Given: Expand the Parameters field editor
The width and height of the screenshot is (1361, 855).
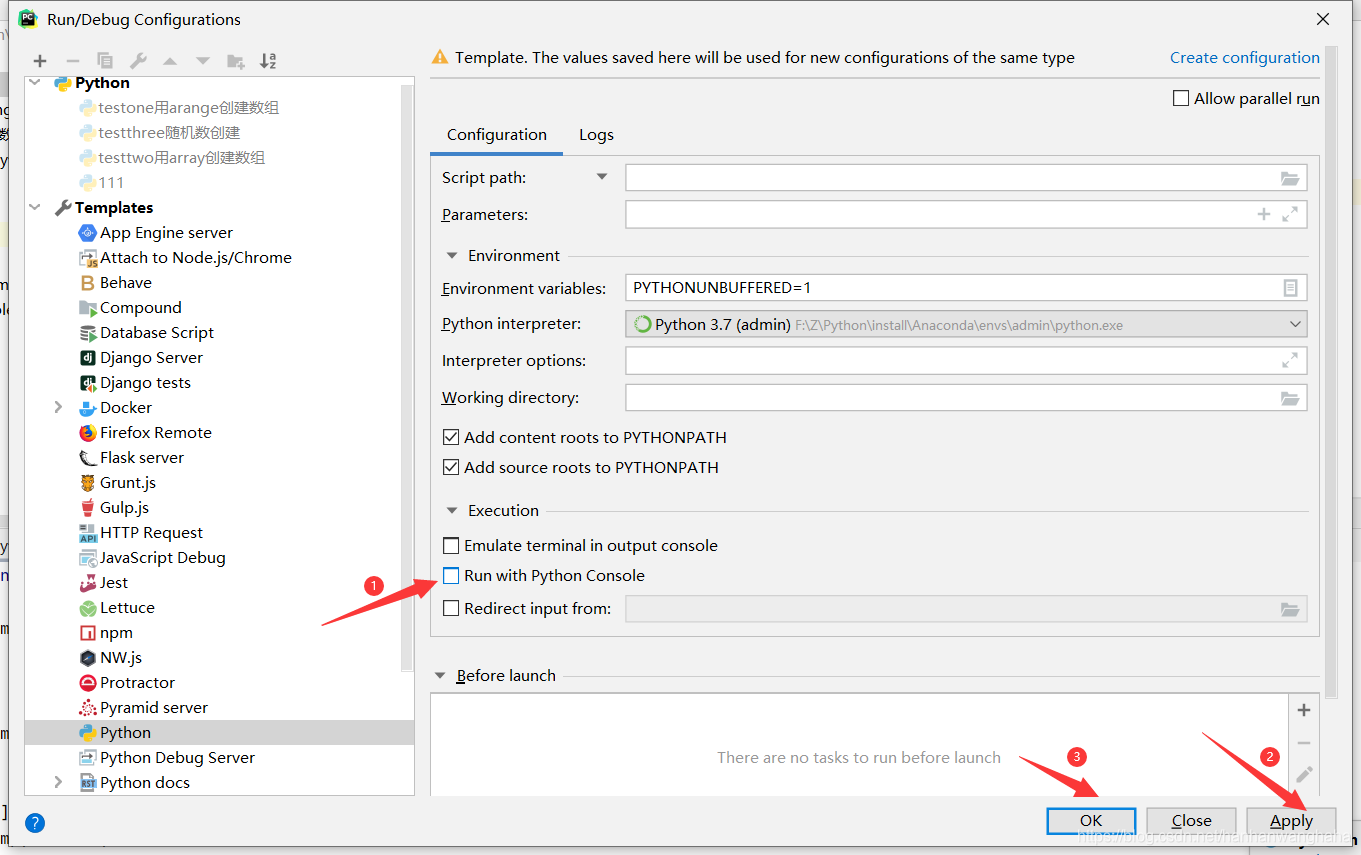Looking at the screenshot, I should coord(1290,214).
